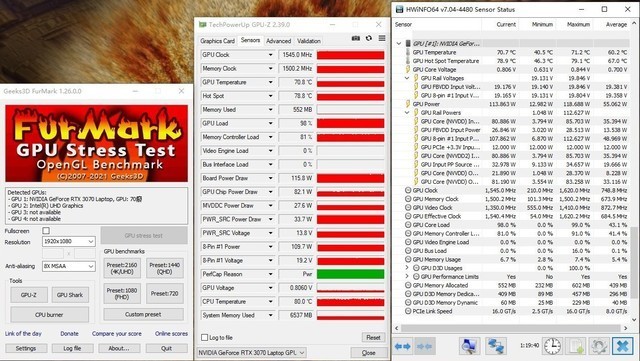Click the GPU Clock sensor circle icon in HWiNFO
The image size is (640, 361).
[408, 190]
